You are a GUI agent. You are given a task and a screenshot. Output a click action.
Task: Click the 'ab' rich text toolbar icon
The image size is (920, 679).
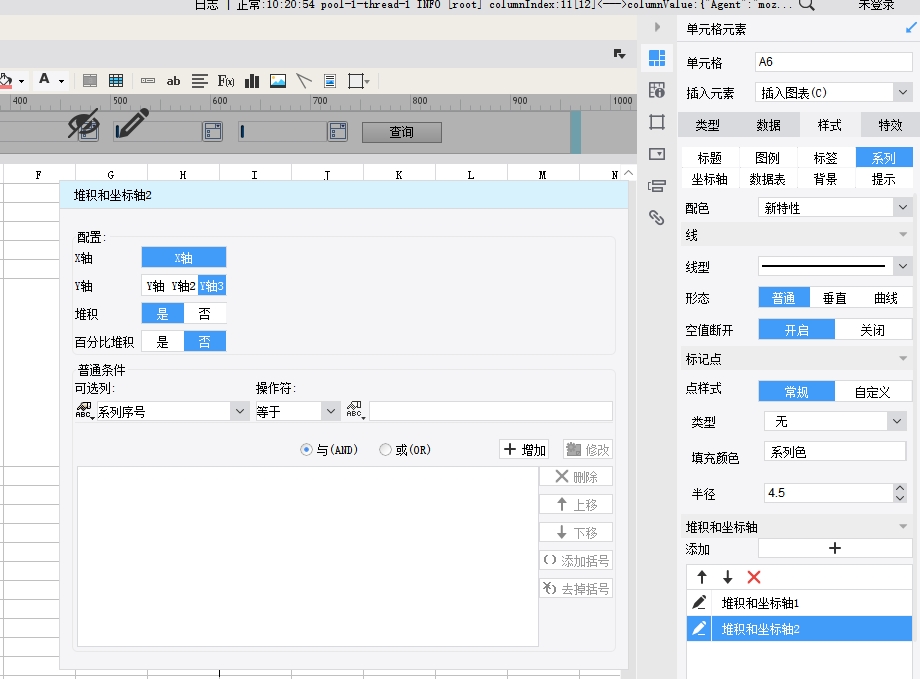(173, 81)
